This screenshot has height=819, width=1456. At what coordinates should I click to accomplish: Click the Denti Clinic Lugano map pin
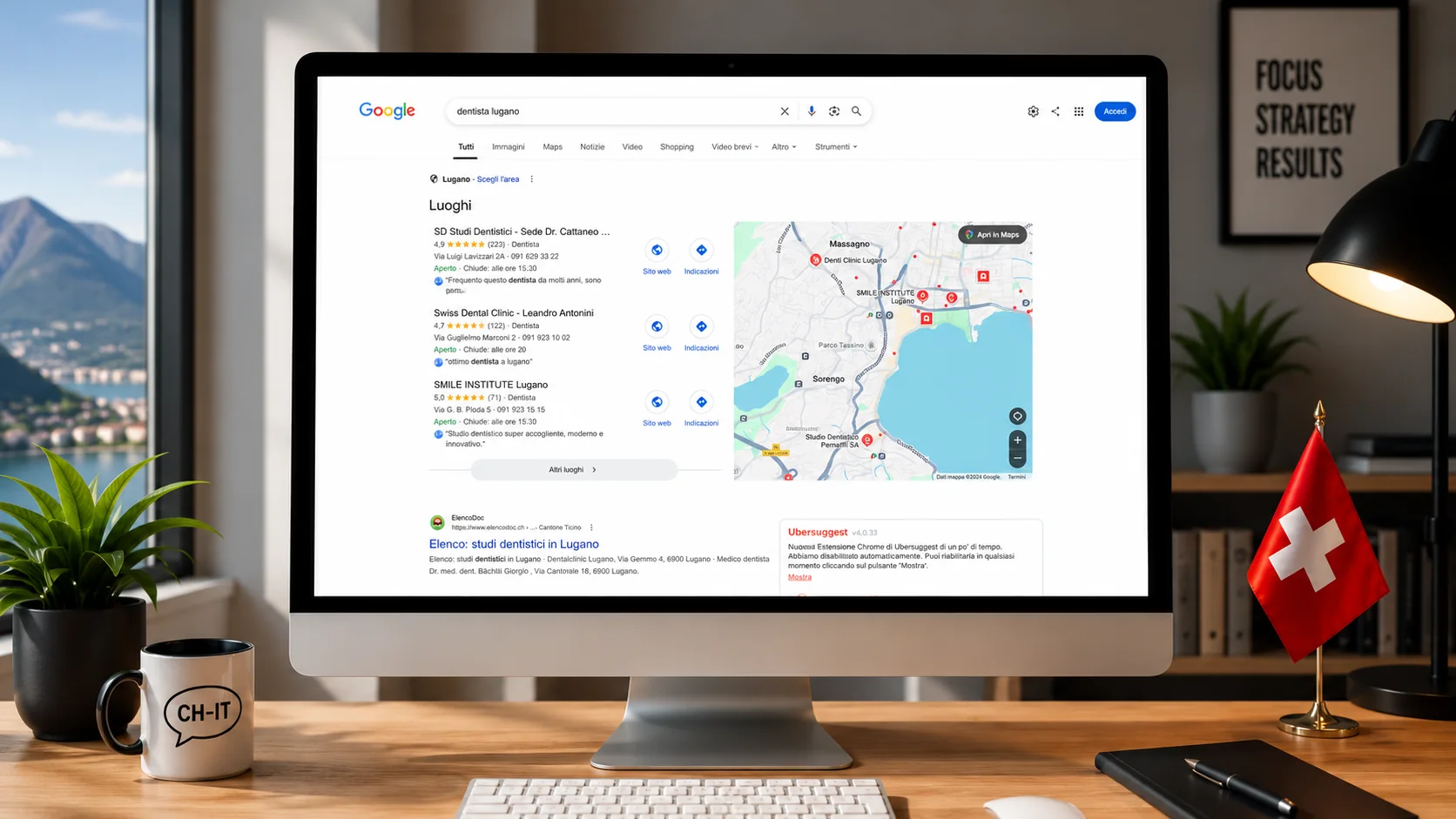(815, 259)
